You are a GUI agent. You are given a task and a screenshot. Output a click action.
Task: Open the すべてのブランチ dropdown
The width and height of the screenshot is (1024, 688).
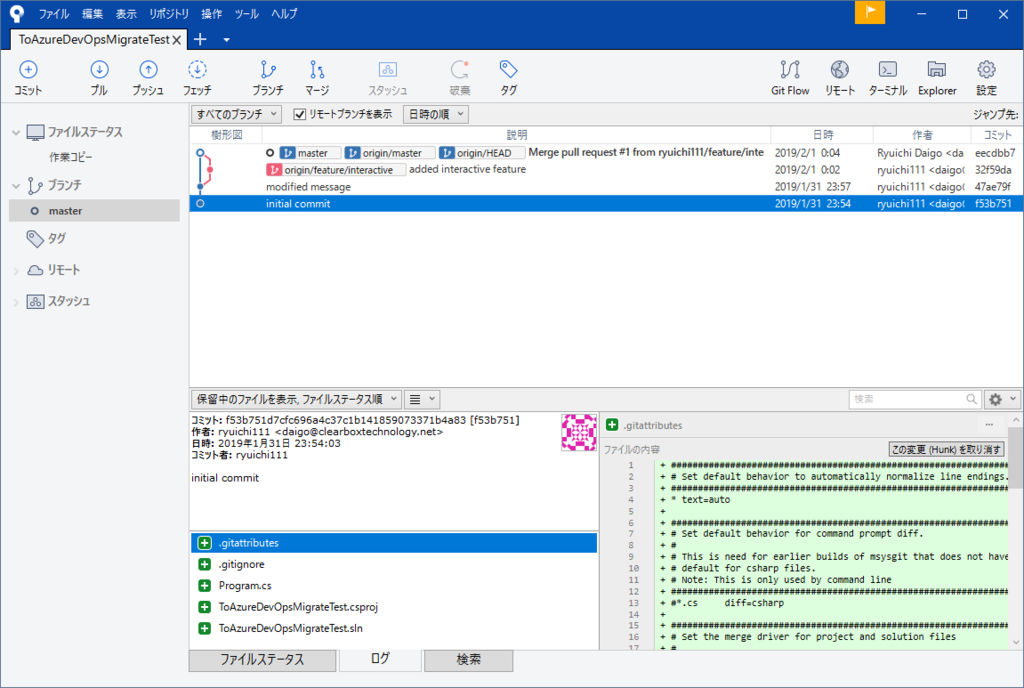(236, 114)
